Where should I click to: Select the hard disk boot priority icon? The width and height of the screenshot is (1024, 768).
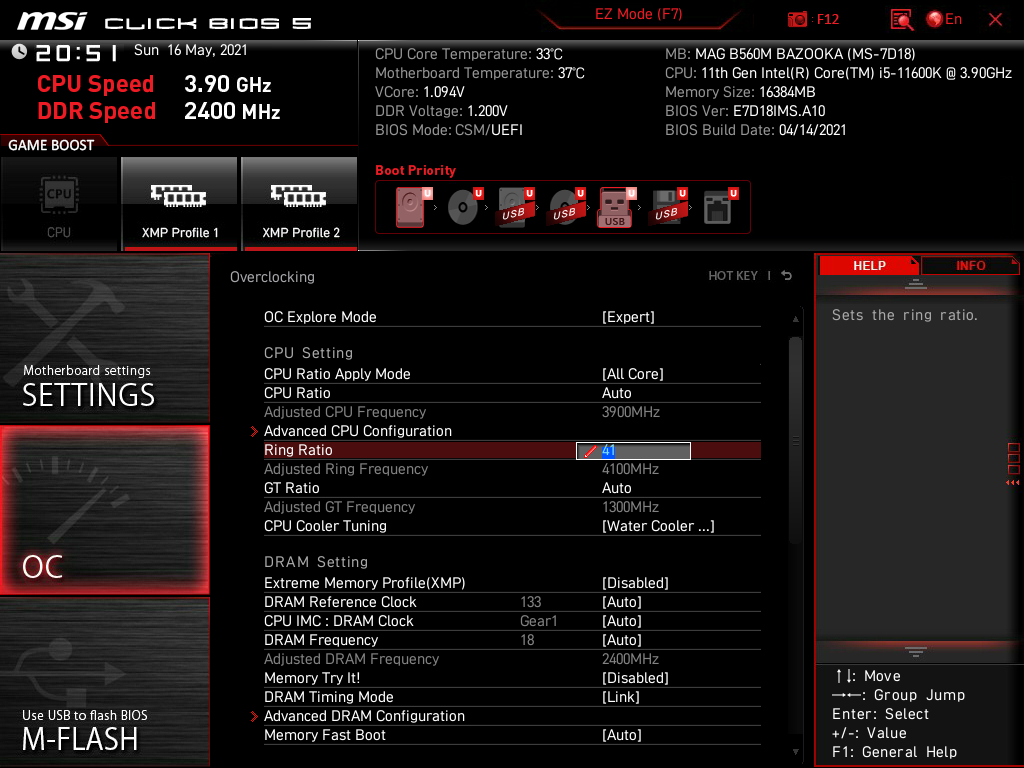coord(411,207)
